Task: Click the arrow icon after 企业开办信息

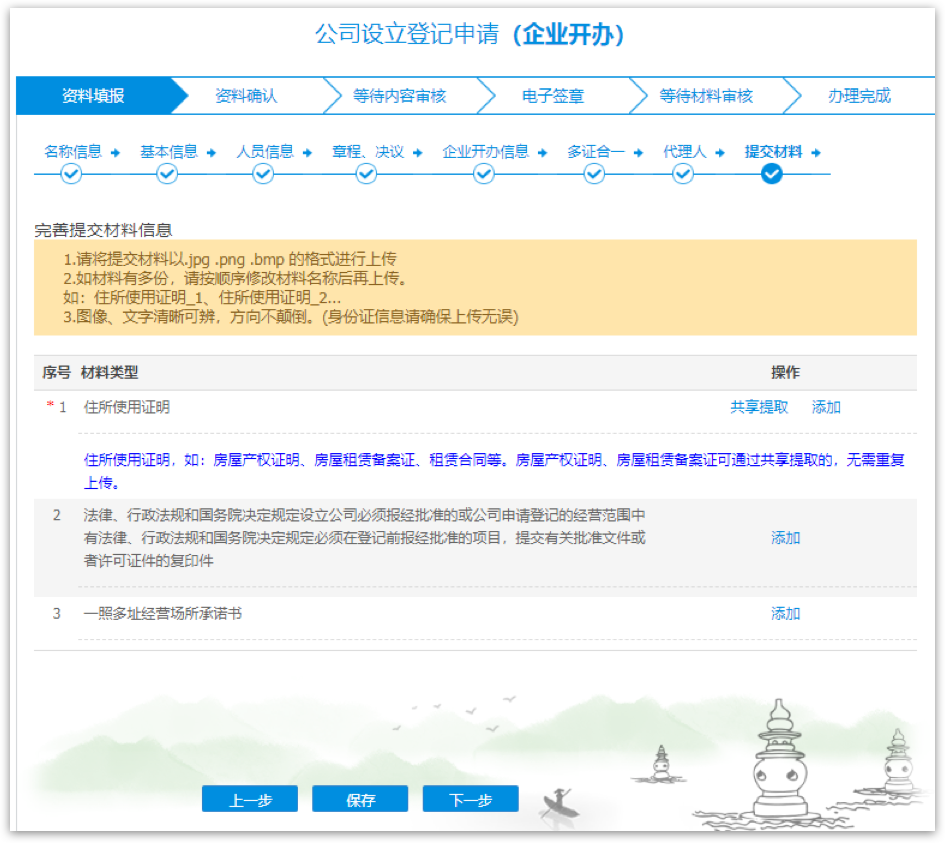Action: pyautogui.click(x=542, y=152)
